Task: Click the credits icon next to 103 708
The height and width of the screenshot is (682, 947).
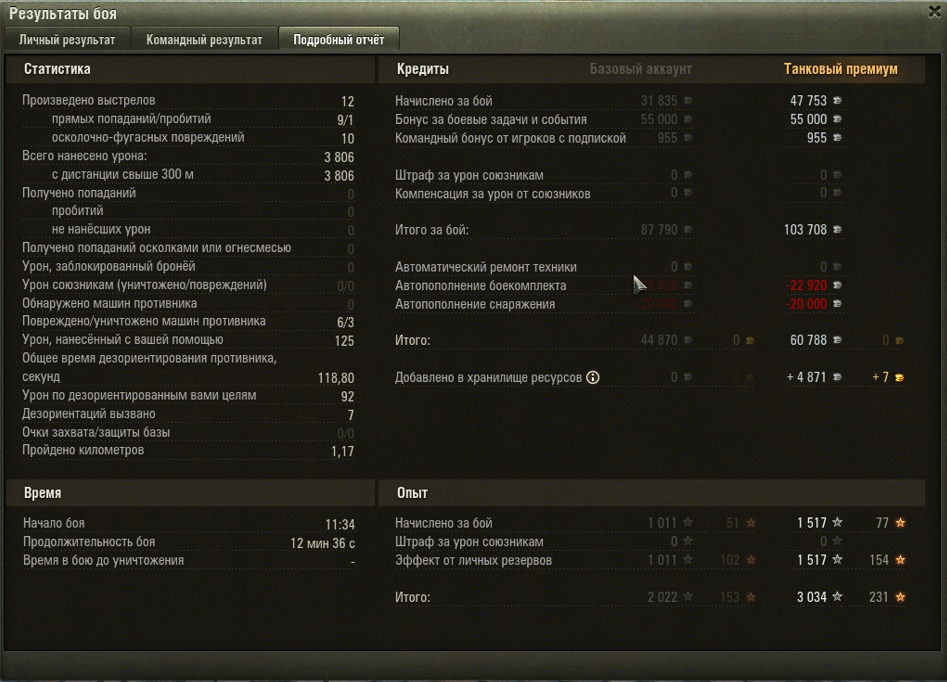Action: [x=837, y=230]
